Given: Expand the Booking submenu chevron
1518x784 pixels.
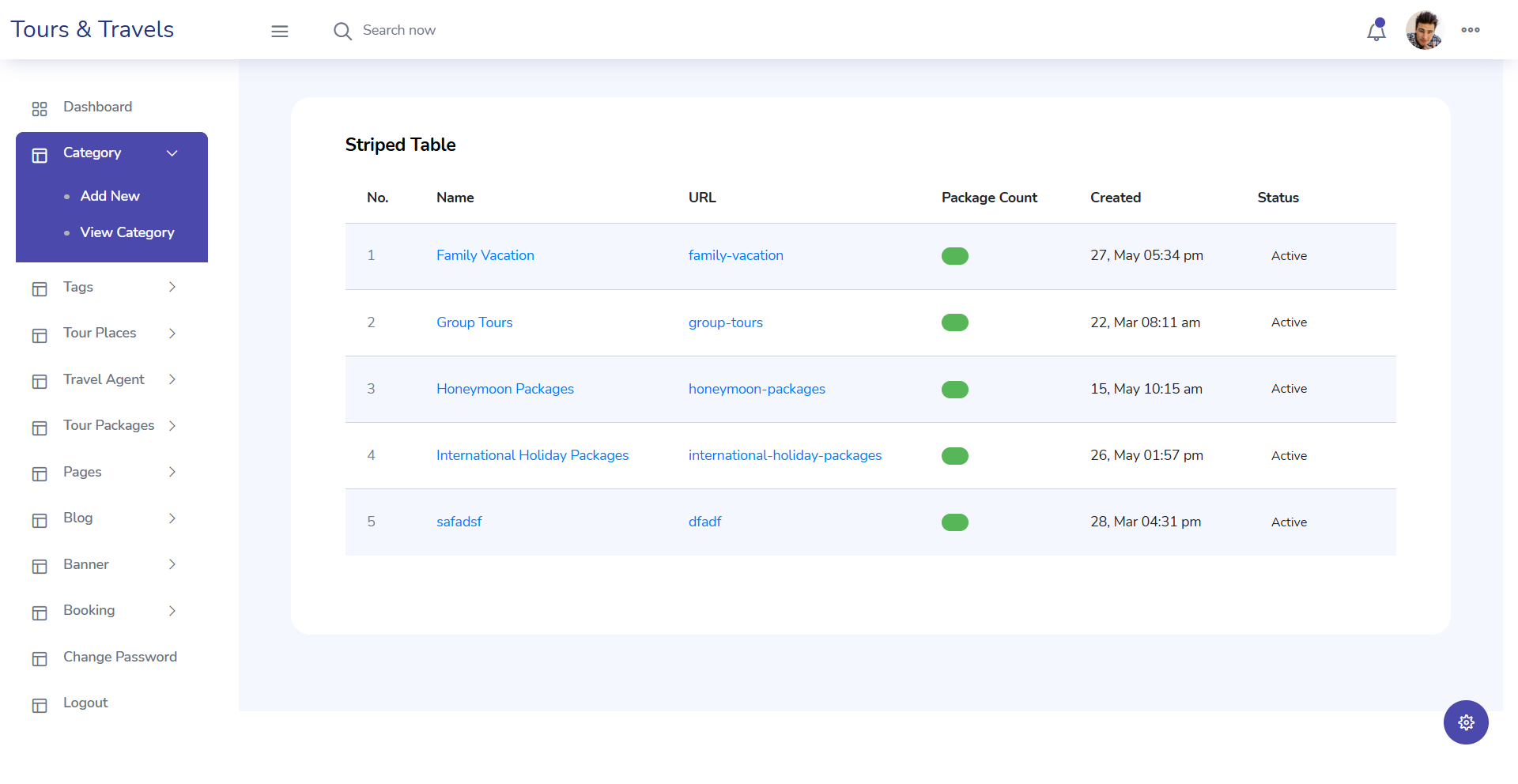Looking at the screenshot, I should point(172,611).
